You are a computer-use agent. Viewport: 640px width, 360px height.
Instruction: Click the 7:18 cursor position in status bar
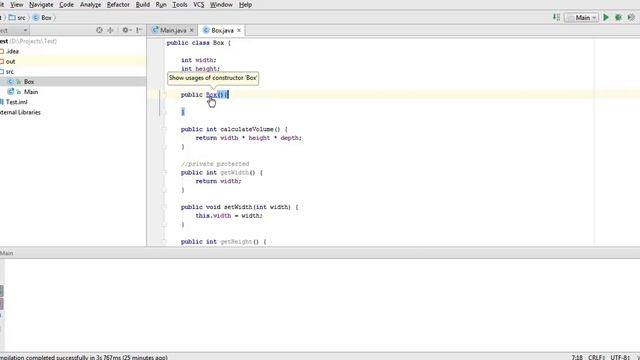[x=577, y=357]
